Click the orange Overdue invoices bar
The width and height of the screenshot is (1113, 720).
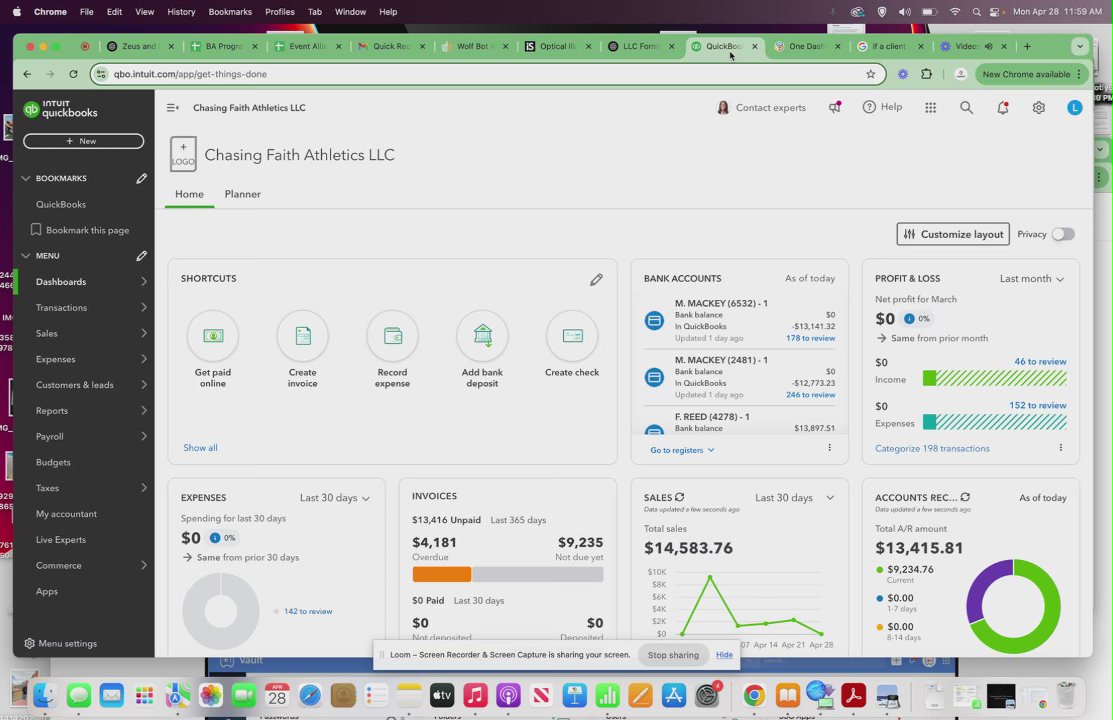442,574
